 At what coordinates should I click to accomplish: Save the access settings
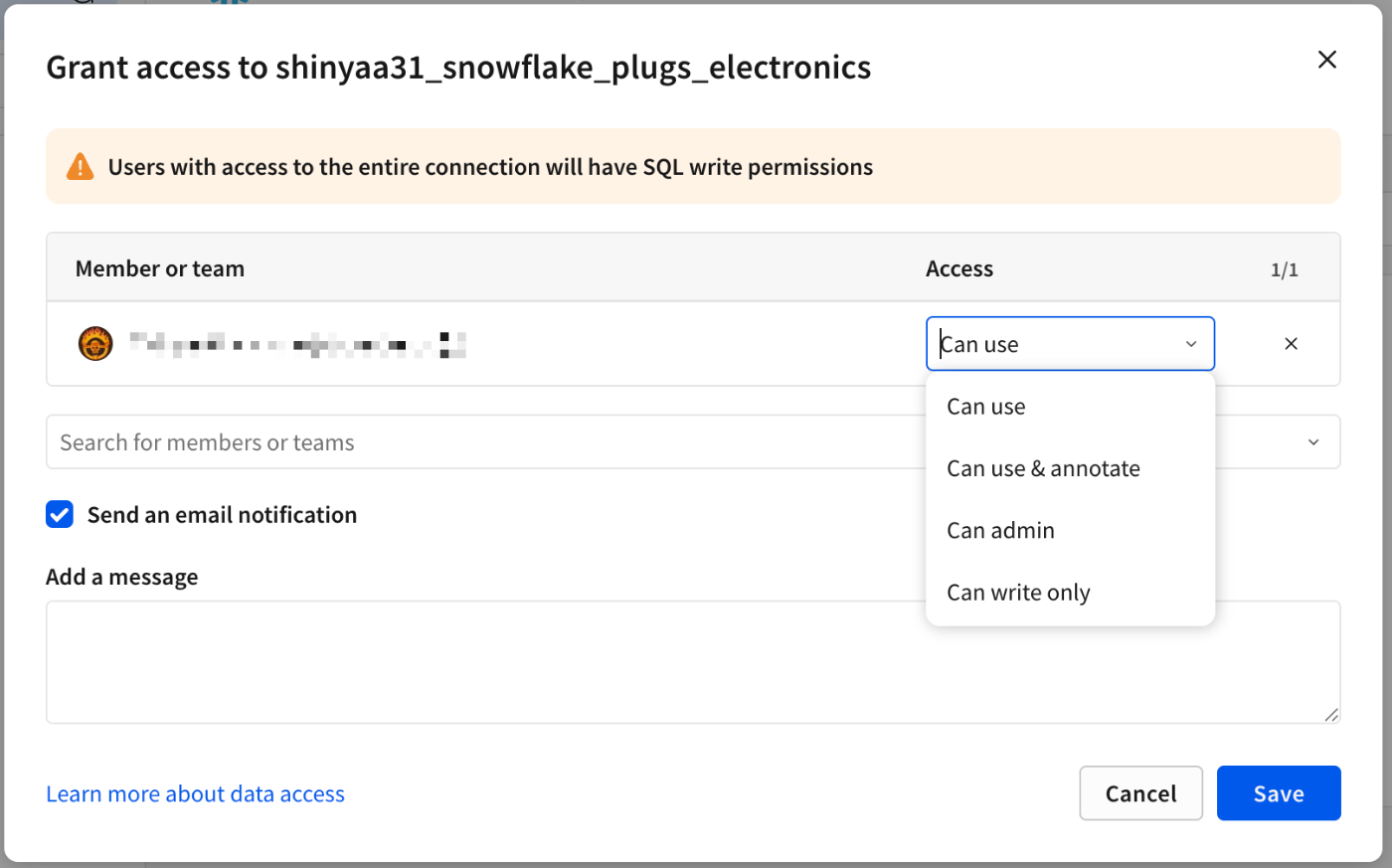point(1278,793)
